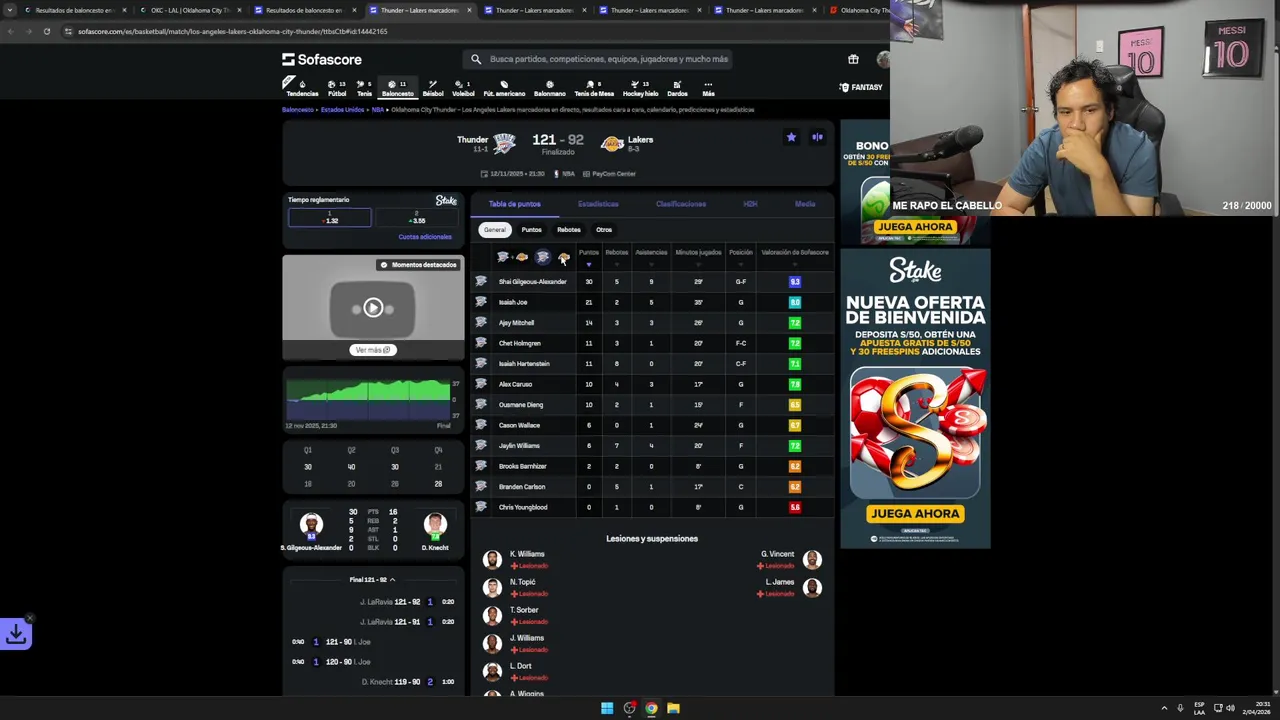Switch to the Estadísticas tab

[598, 204]
